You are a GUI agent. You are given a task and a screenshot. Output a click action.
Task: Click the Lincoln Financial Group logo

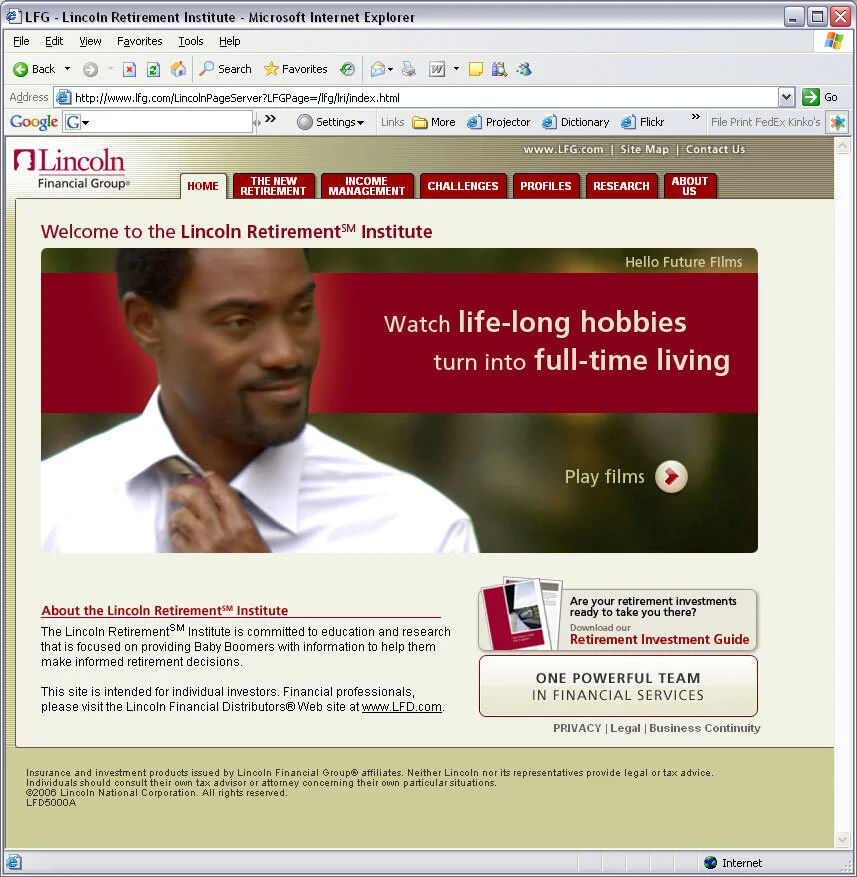(x=72, y=168)
